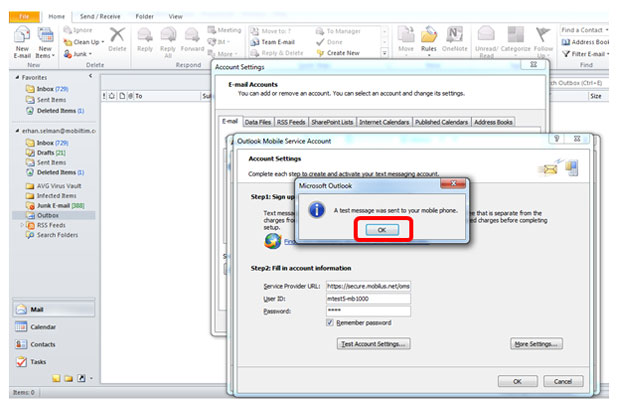The height and width of the screenshot is (410, 618).
Task: Select the Reply & Delete quick step
Action: (x=277, y=53)
